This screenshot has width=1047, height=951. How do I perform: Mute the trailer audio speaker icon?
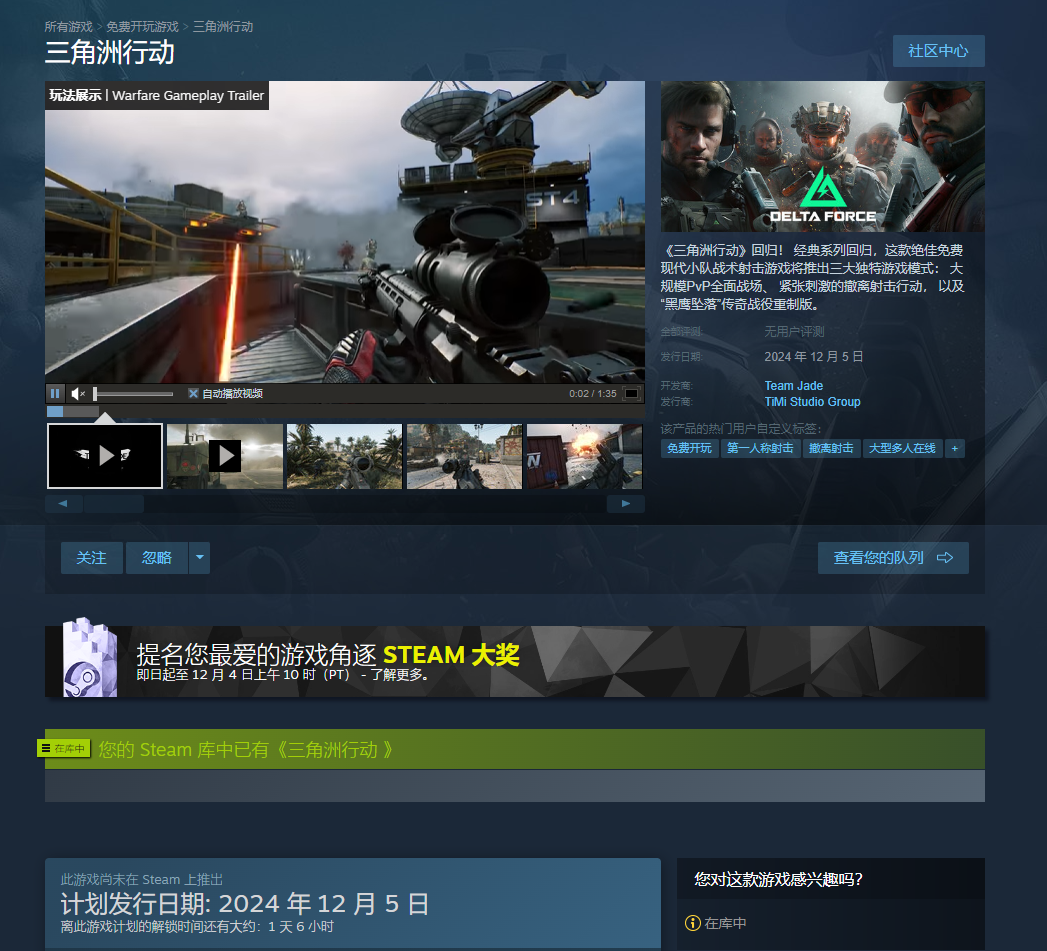pyautogui.click(x=77, y=393)
